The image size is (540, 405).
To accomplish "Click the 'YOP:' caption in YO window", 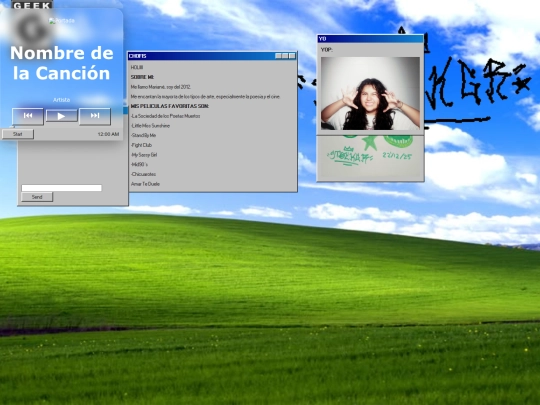I will pos(326,50).
